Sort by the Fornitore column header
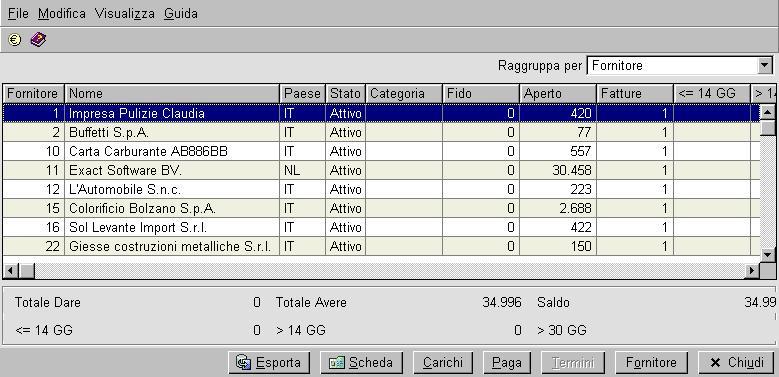The height and width of the screenshot is (377, 779). 33,93
